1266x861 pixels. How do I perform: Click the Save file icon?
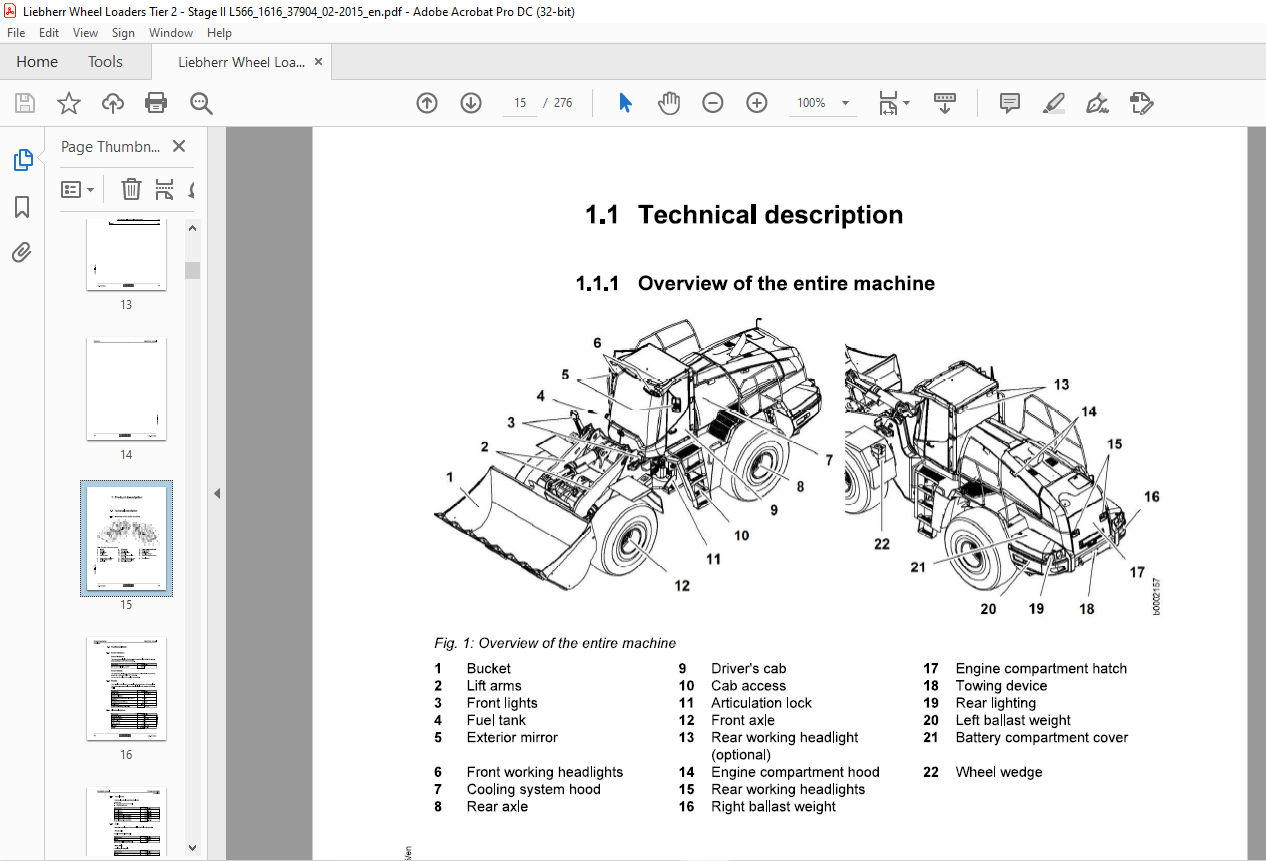(25, 103)
